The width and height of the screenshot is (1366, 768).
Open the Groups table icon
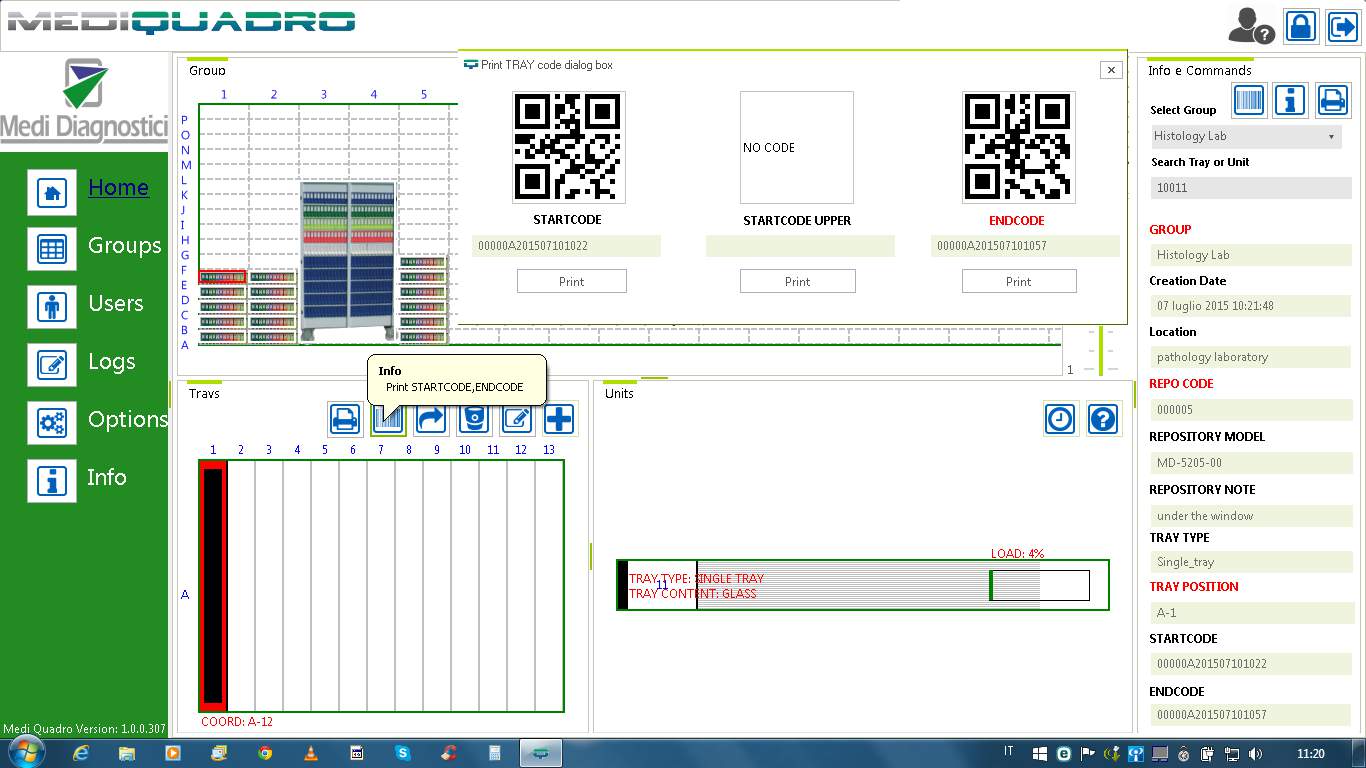[x=52, y=249]
